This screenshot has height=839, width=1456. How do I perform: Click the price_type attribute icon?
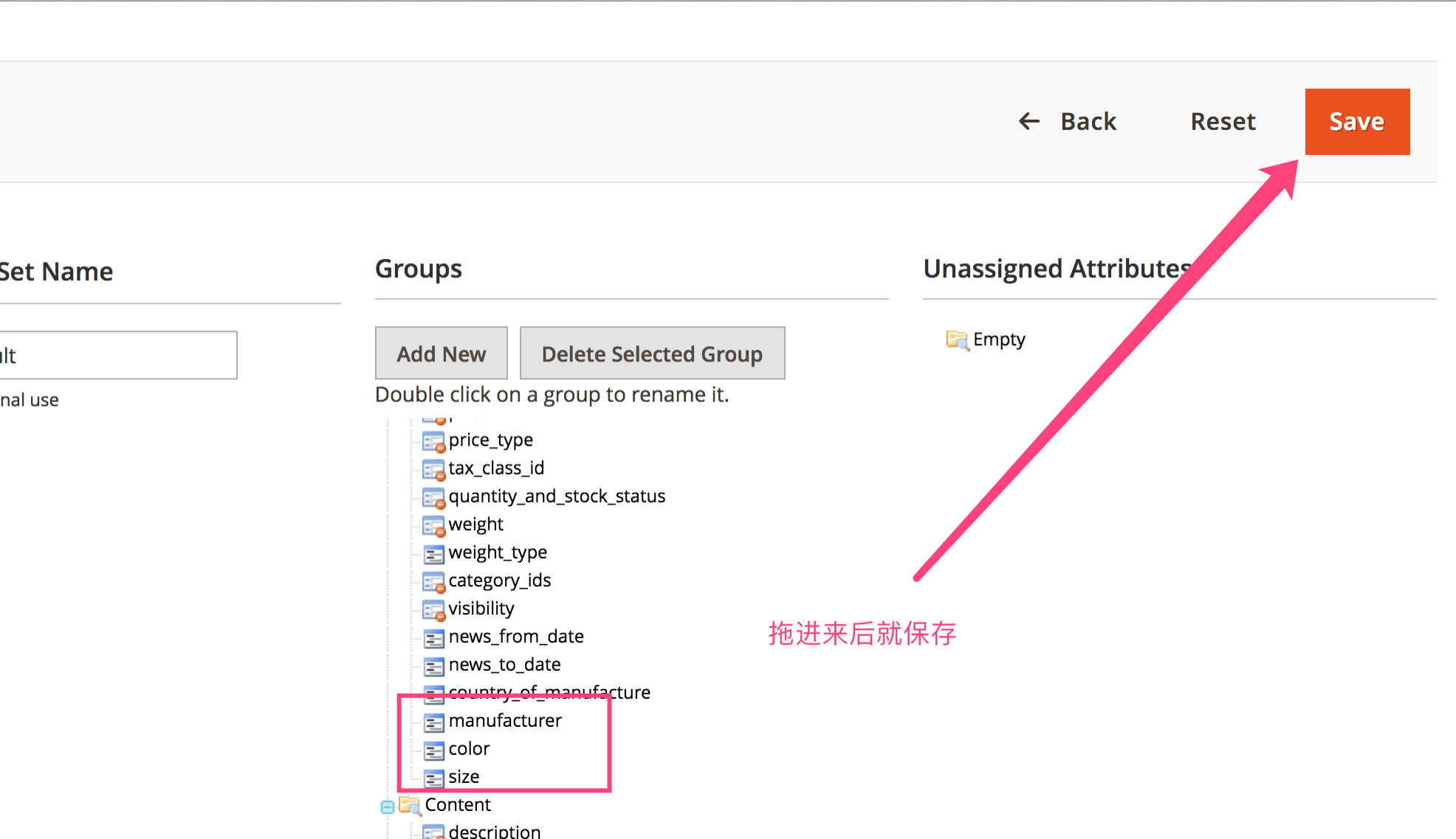coord(433,441)
